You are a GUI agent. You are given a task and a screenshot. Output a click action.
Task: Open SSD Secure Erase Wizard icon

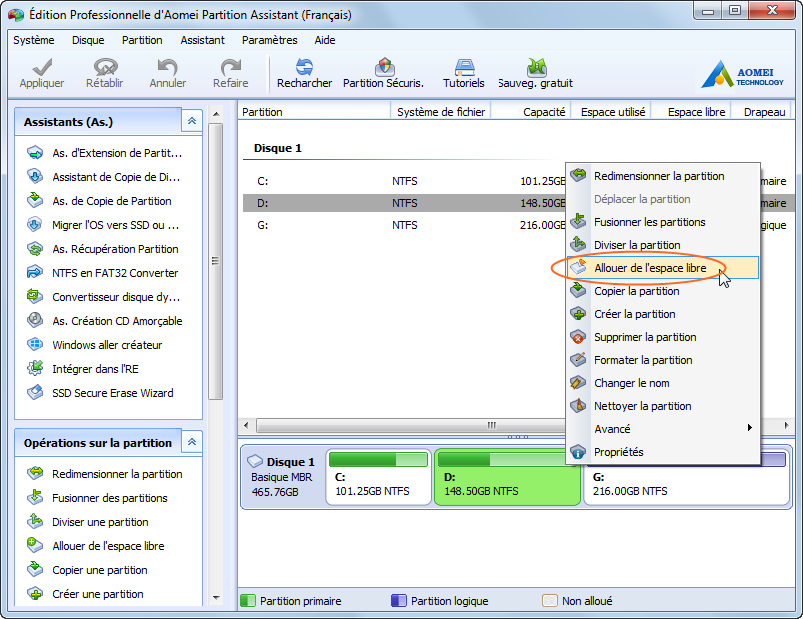coord(35,393)
